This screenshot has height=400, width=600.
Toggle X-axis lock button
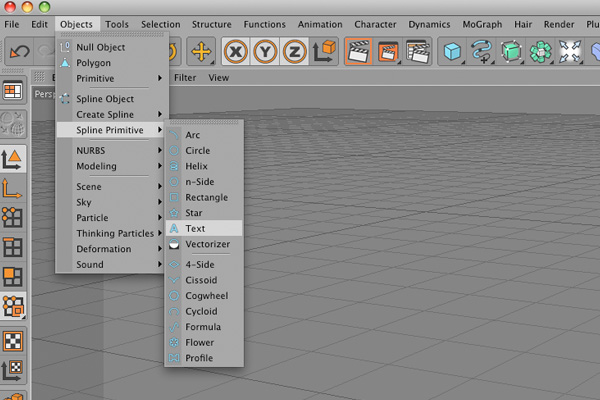pos(235,51)
